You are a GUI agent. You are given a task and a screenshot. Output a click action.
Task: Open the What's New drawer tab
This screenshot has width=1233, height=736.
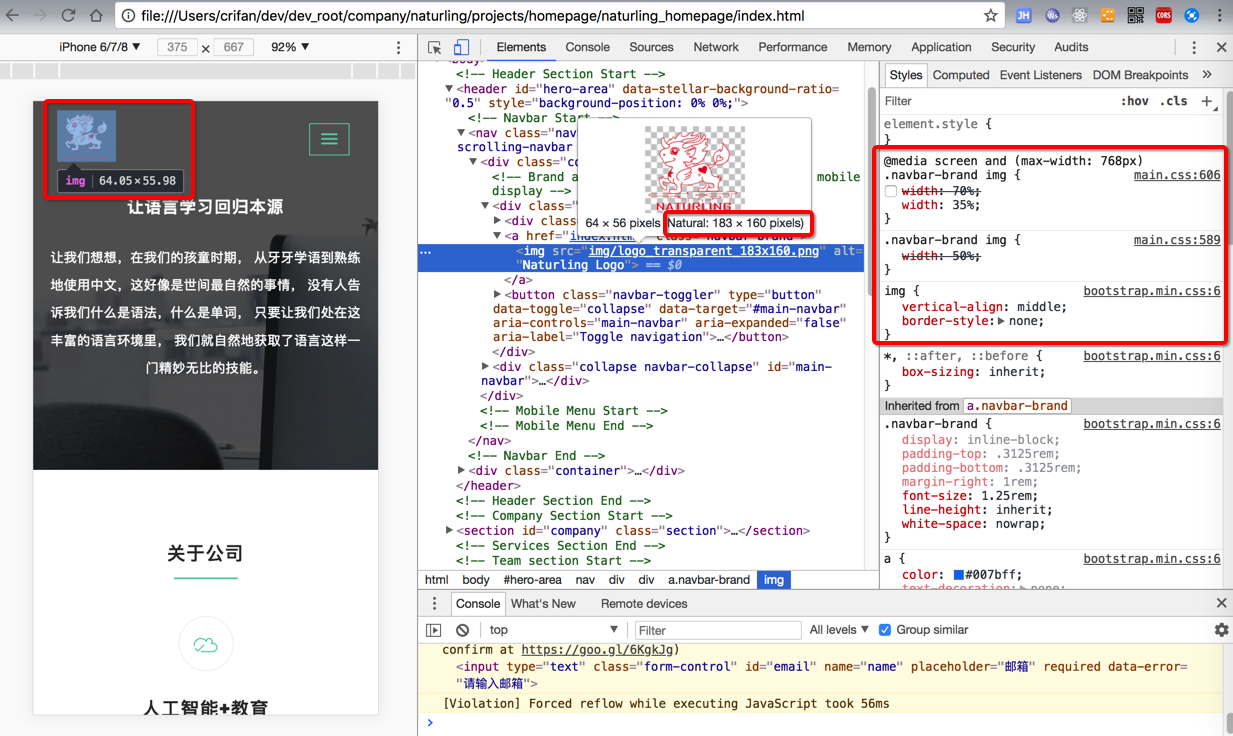[x=543, y=604]
